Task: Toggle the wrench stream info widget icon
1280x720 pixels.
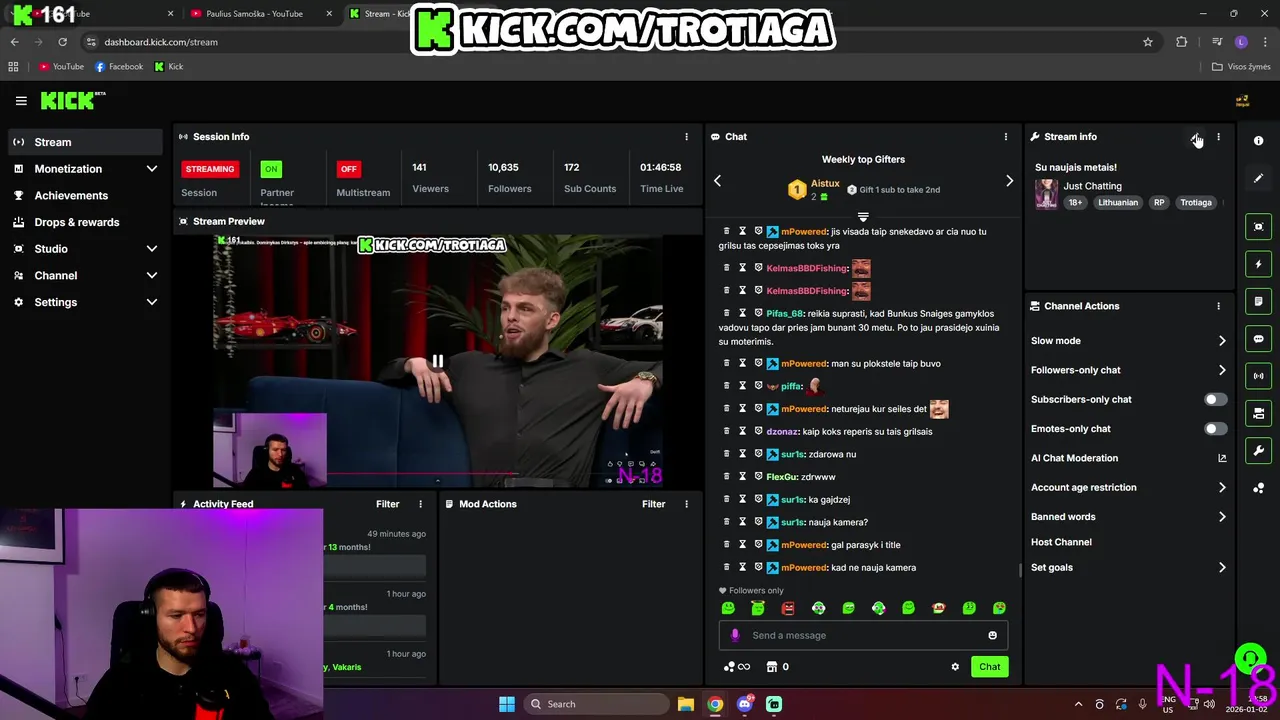Action: pyautogui.click(x=1259, y=450)
